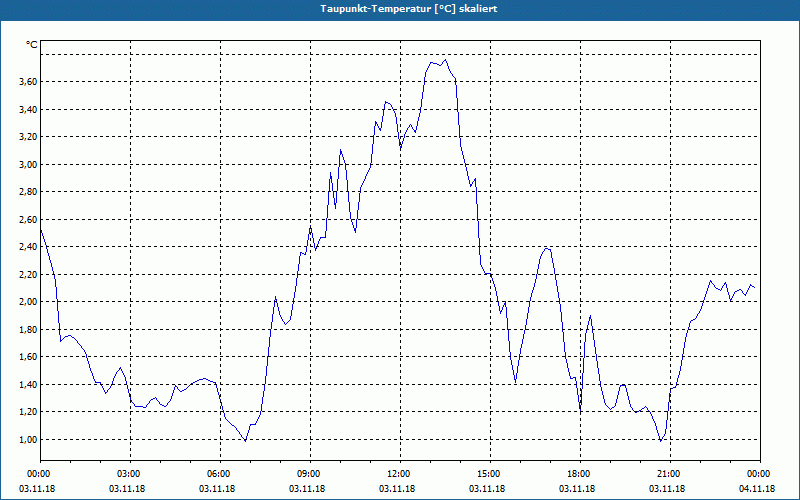Click the °C unit label

[32, 45]
